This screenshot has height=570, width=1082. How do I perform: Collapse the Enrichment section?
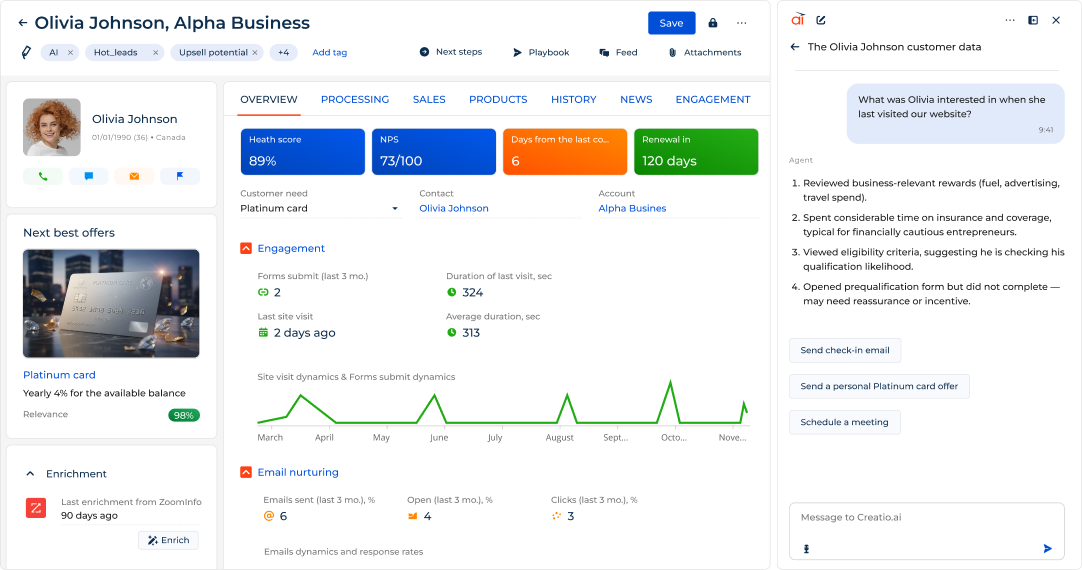(30, 474)
